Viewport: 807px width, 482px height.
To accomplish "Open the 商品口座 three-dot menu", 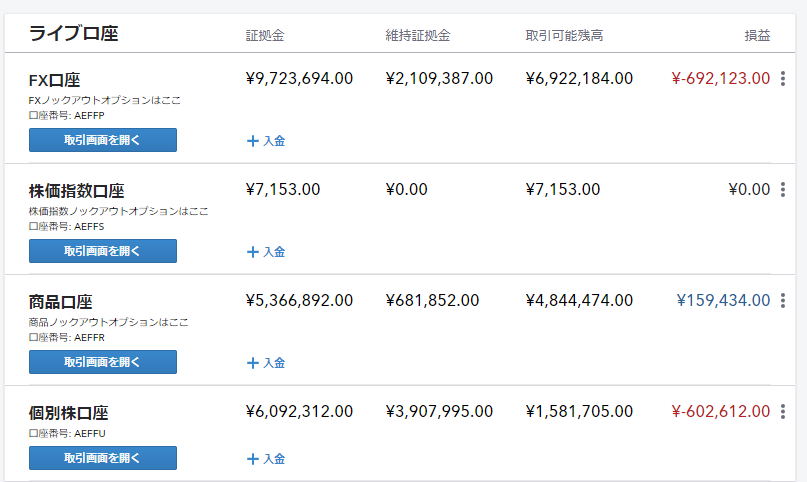I will [783, 301].
